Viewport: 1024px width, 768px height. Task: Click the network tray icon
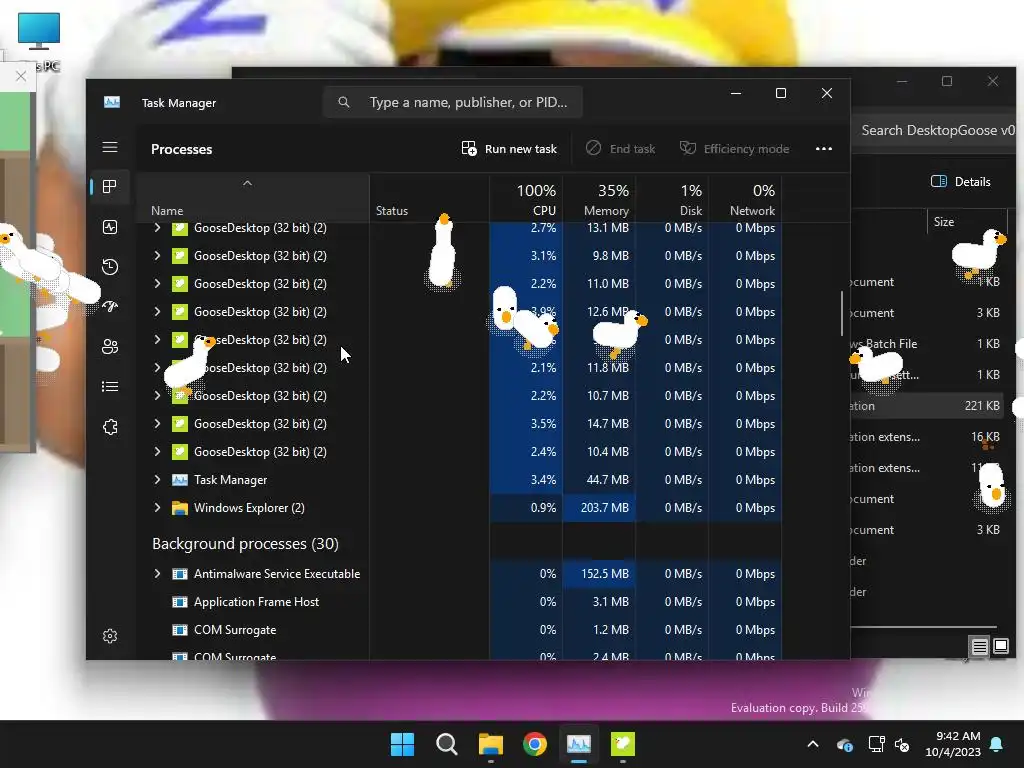[x=876, y=744]
